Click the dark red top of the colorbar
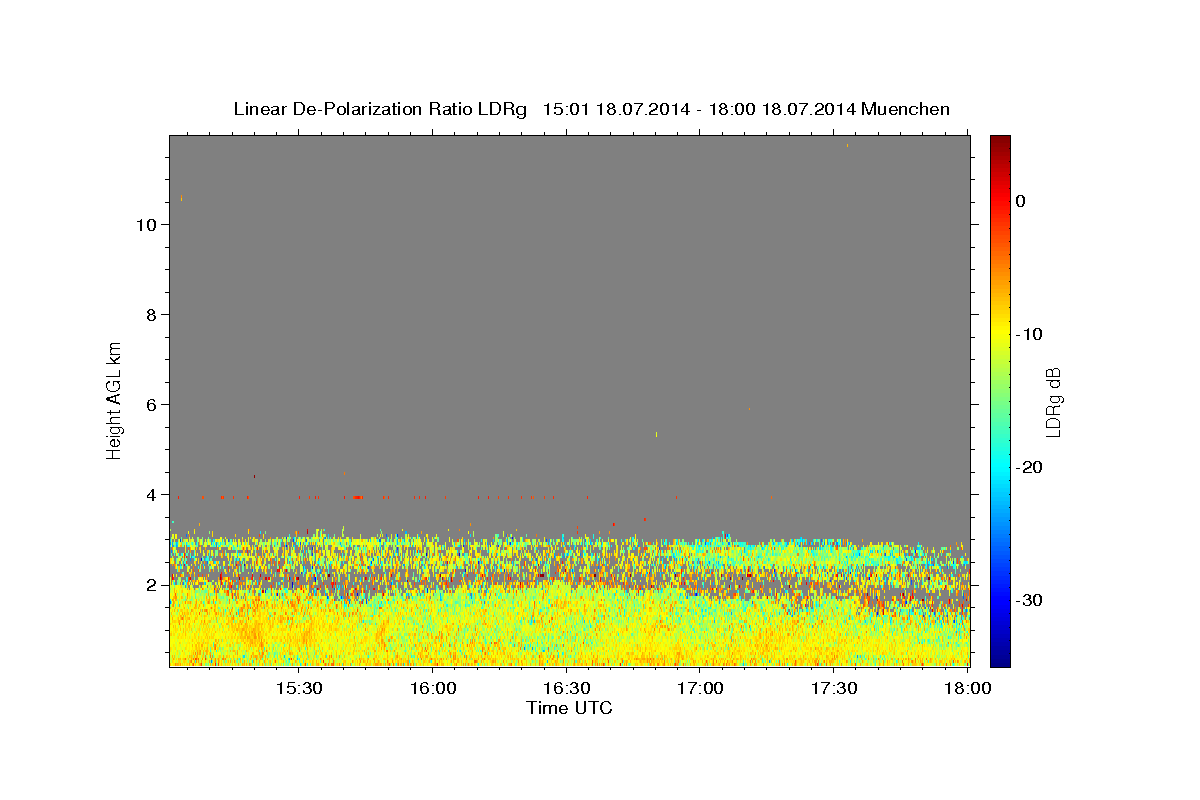Viewport: 1200px width, 800px height. [x=1000, y=142]
